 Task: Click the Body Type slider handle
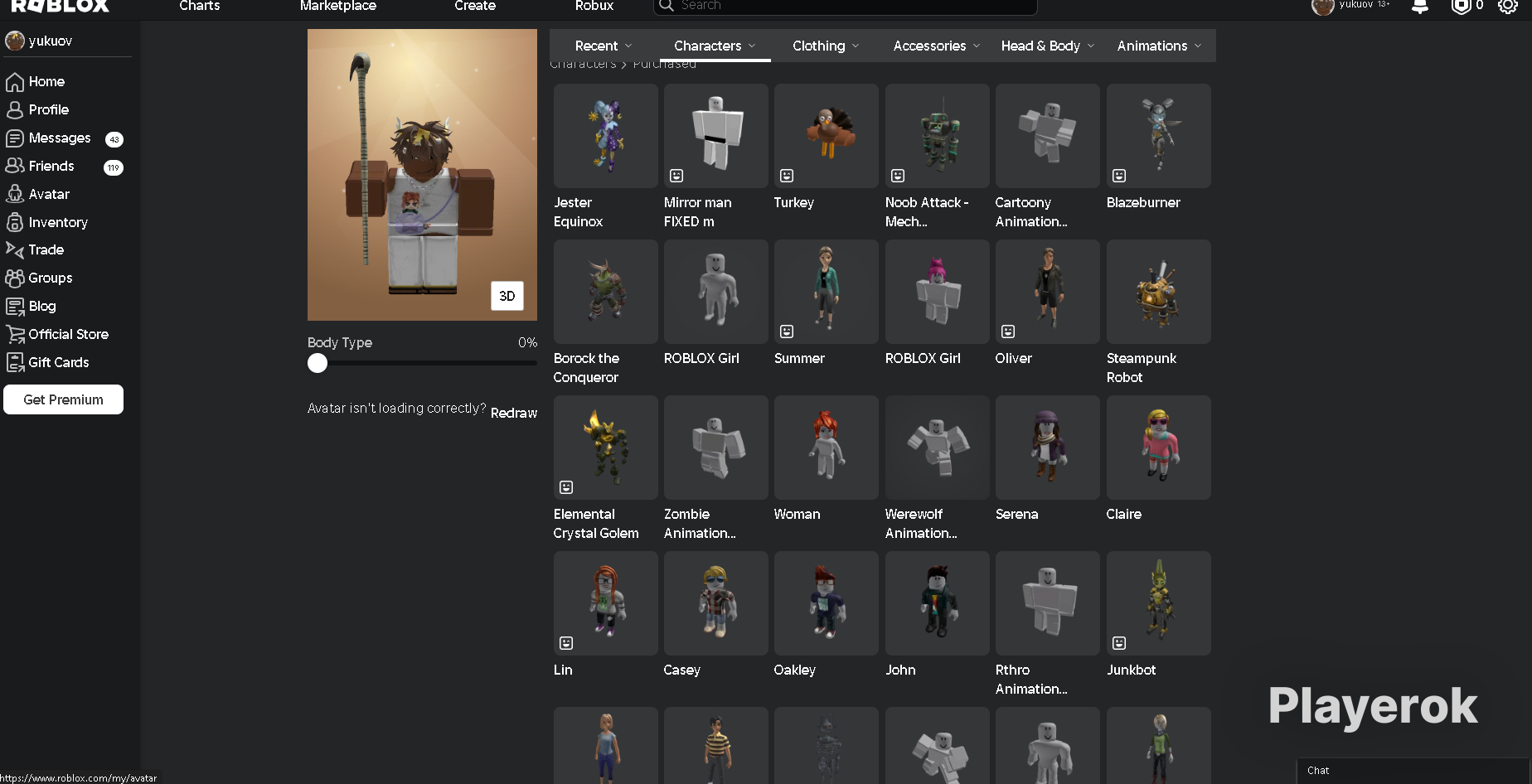click(318, 363)
